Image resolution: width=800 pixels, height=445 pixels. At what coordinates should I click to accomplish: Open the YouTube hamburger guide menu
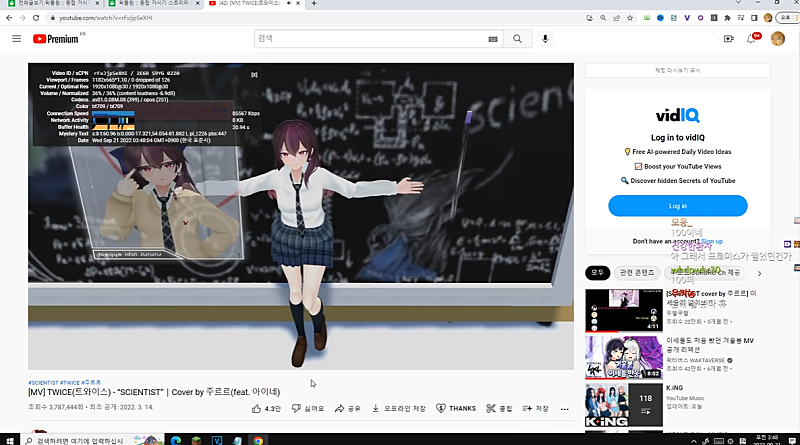tap(16, 39)
